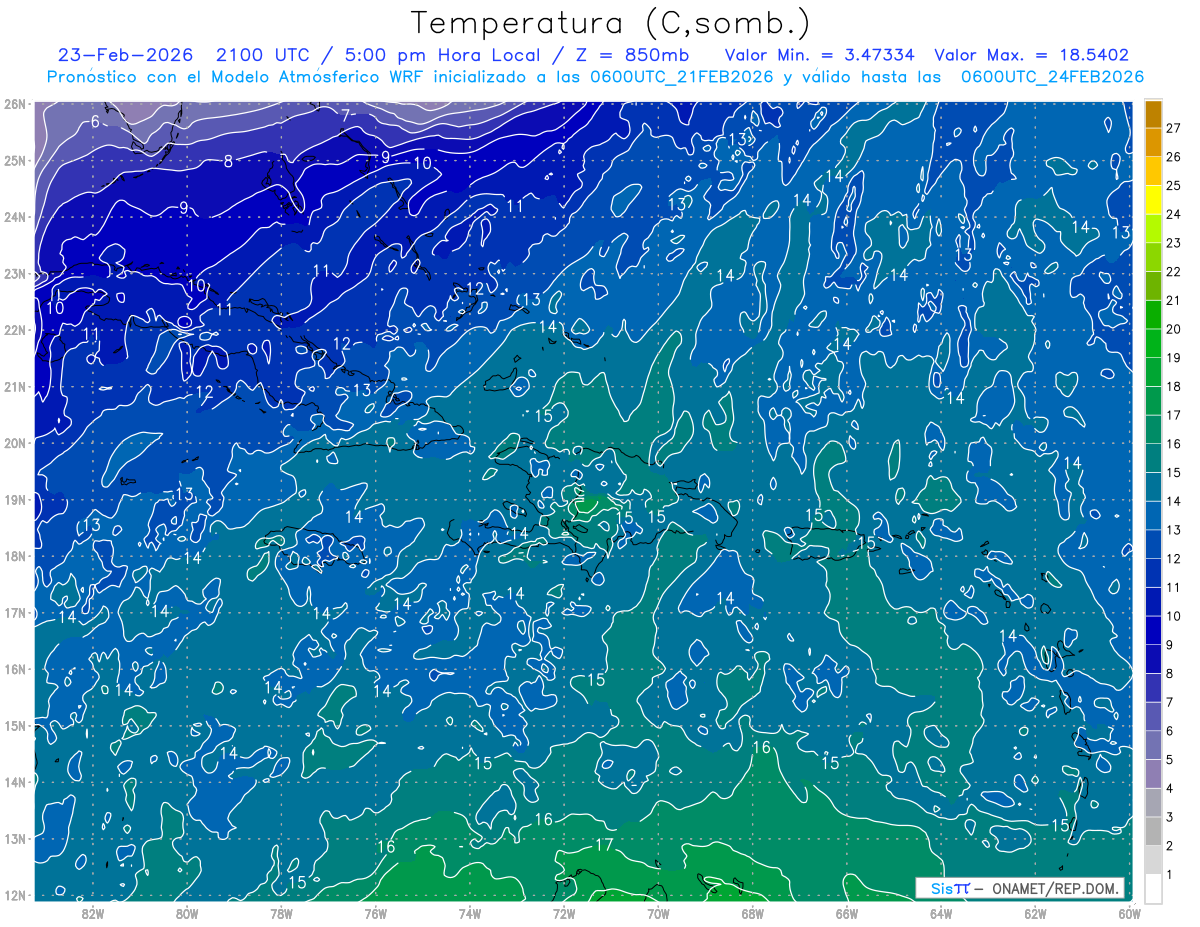
Task: Select the lime legend swatch between 23 and 24
Action: pos(1153,228)
